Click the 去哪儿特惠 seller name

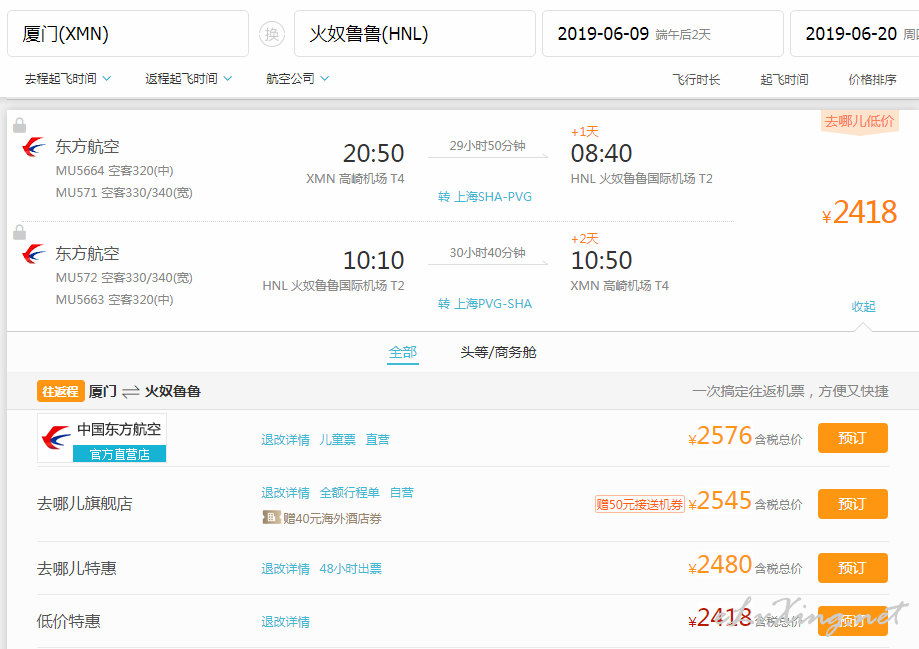pyautogui.click(x=77, y=568)
